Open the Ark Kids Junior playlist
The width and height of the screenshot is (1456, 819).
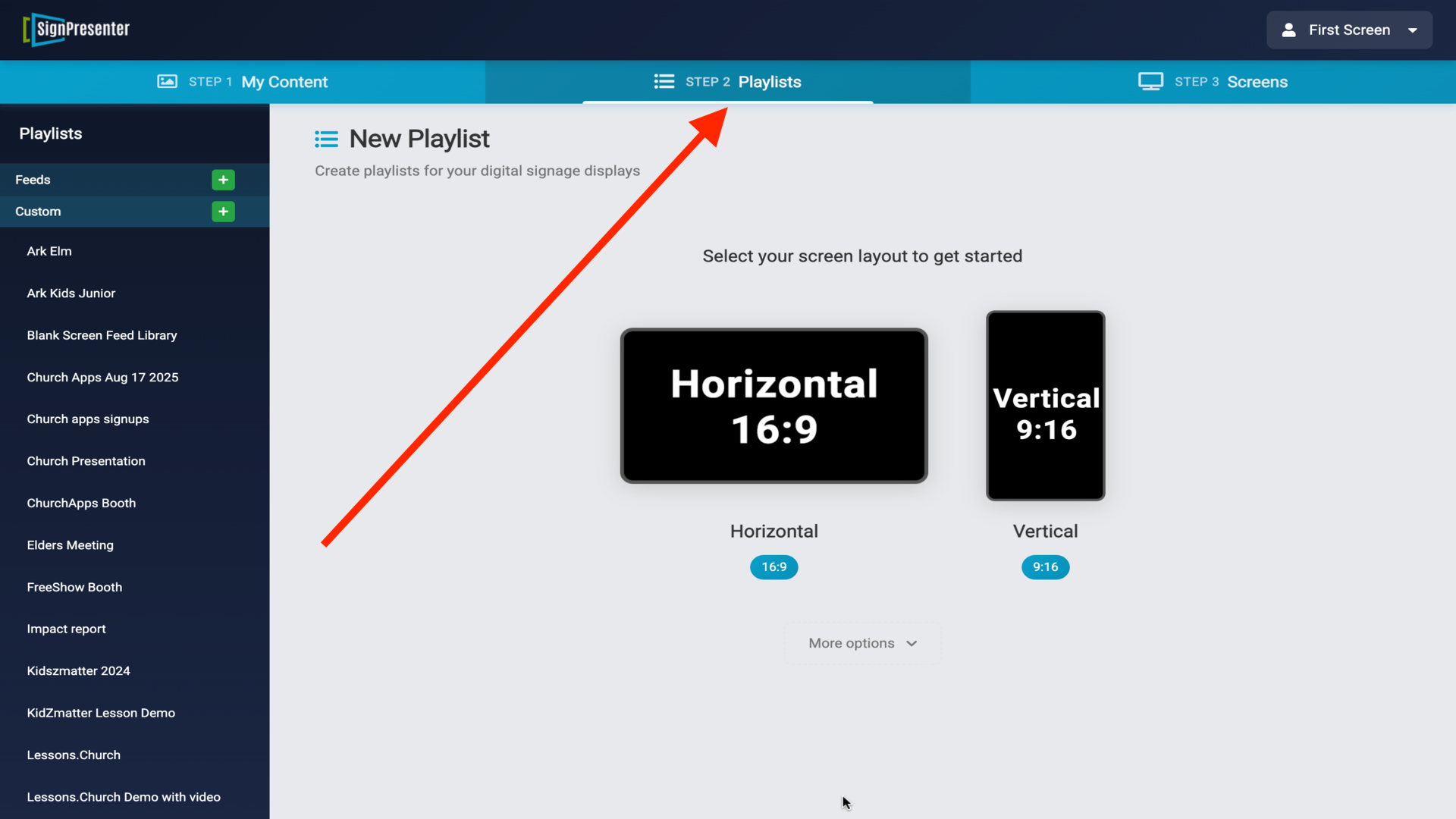coord(71,293)
